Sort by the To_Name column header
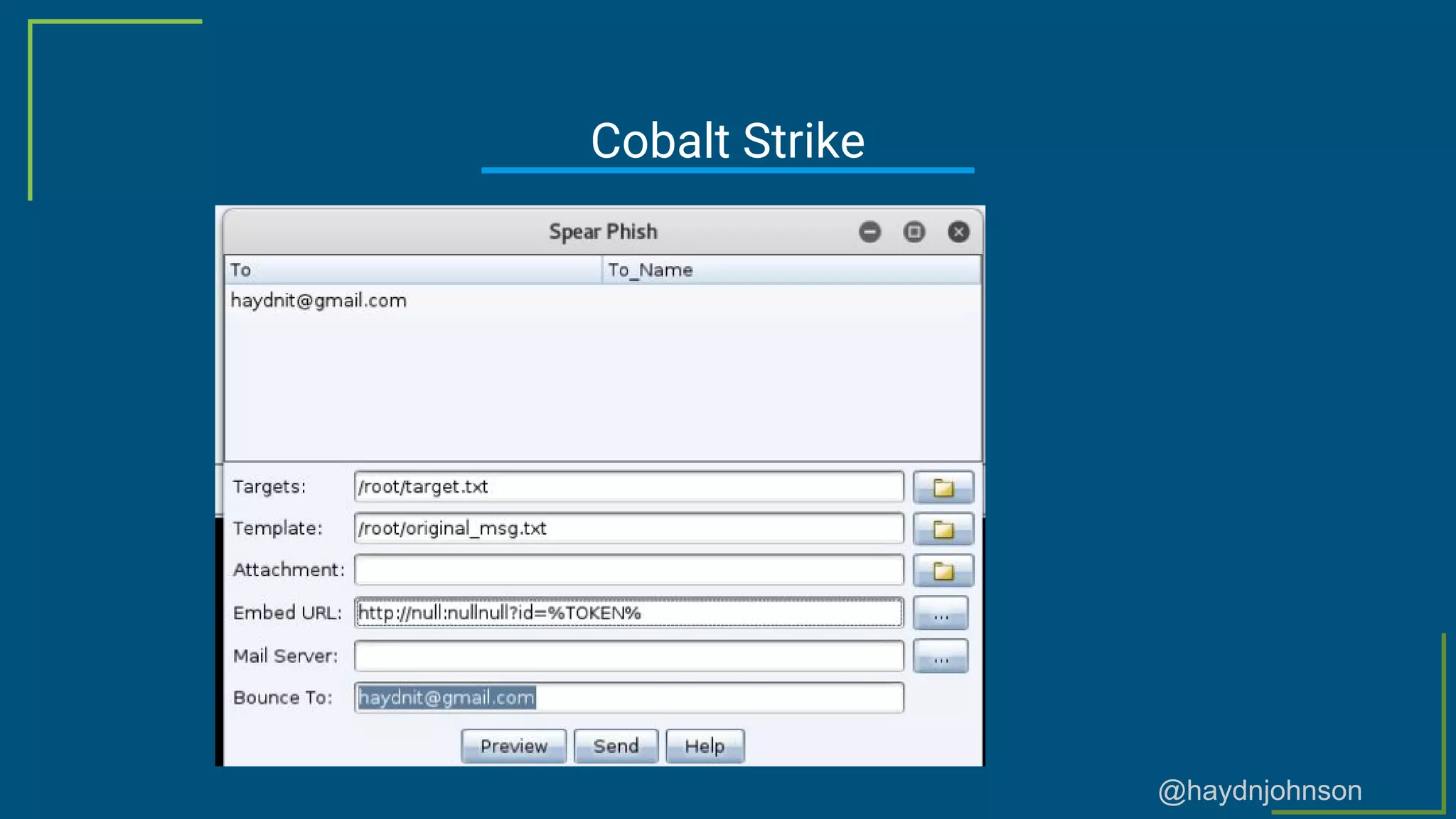This screenshot has height=819, width=1456. (792, 270)
